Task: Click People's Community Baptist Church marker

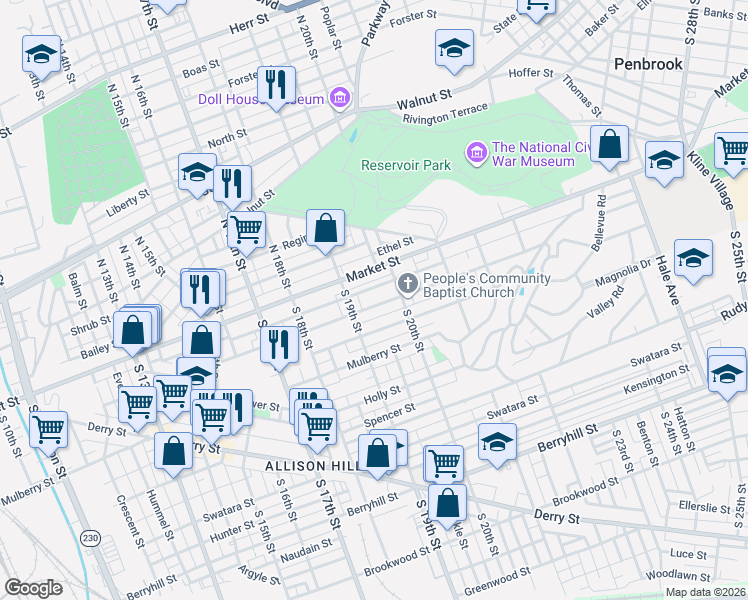Action: [408, 284]
